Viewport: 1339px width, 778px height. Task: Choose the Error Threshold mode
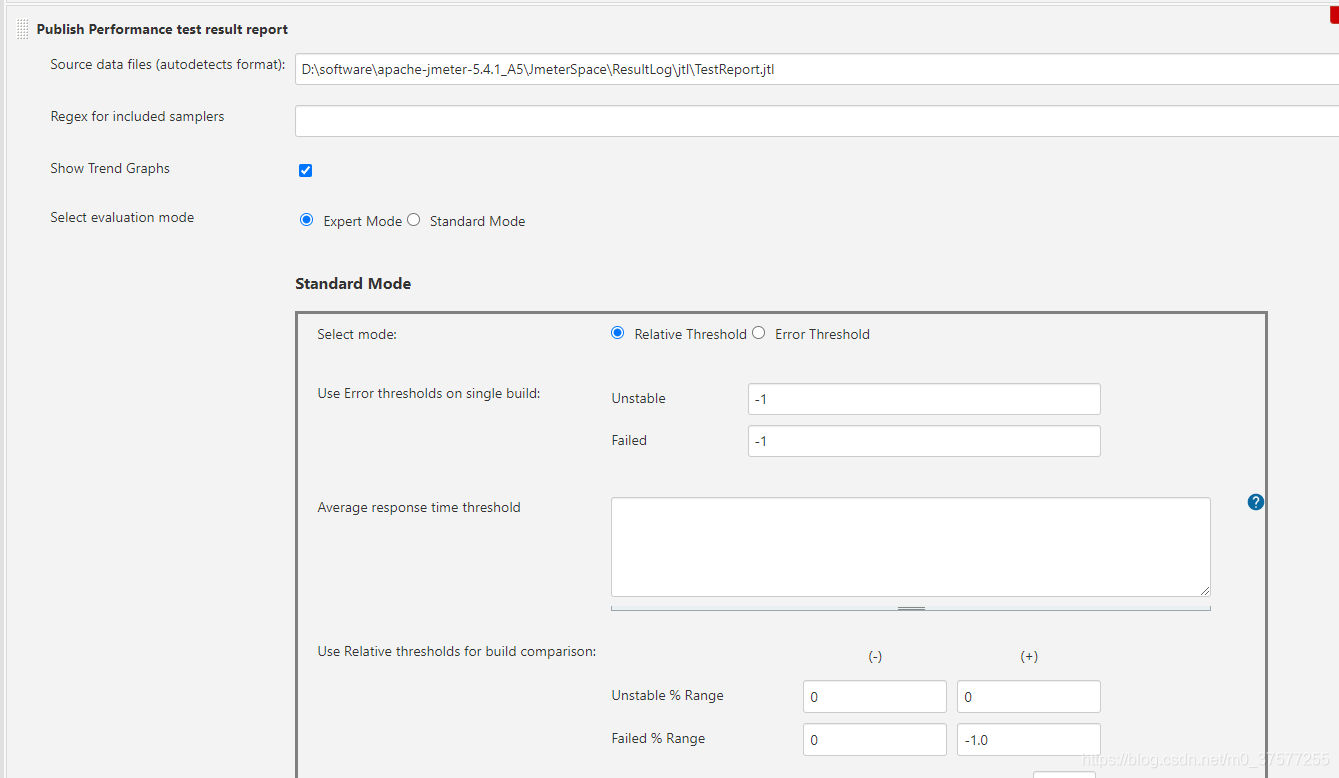(759, 333)
